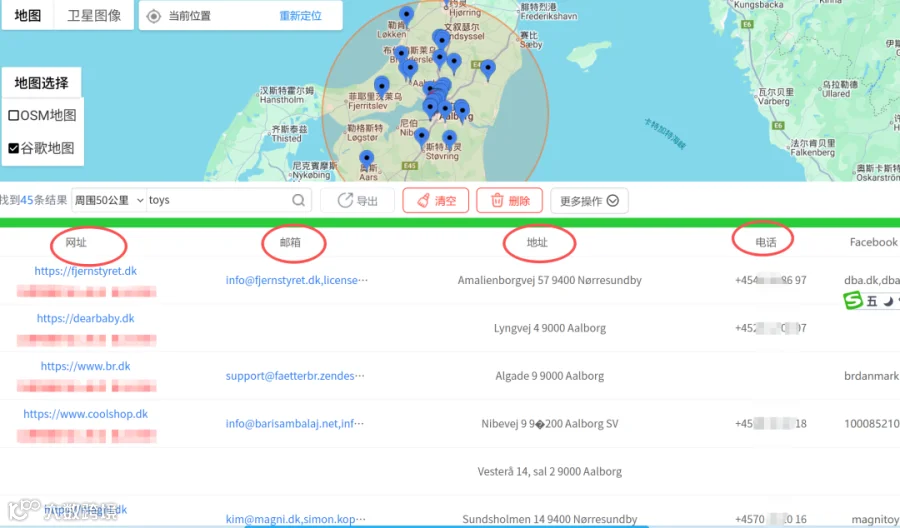Viewport: 900px width, 528px height.
Task: Click the 电话 column header
Action: 765,242
